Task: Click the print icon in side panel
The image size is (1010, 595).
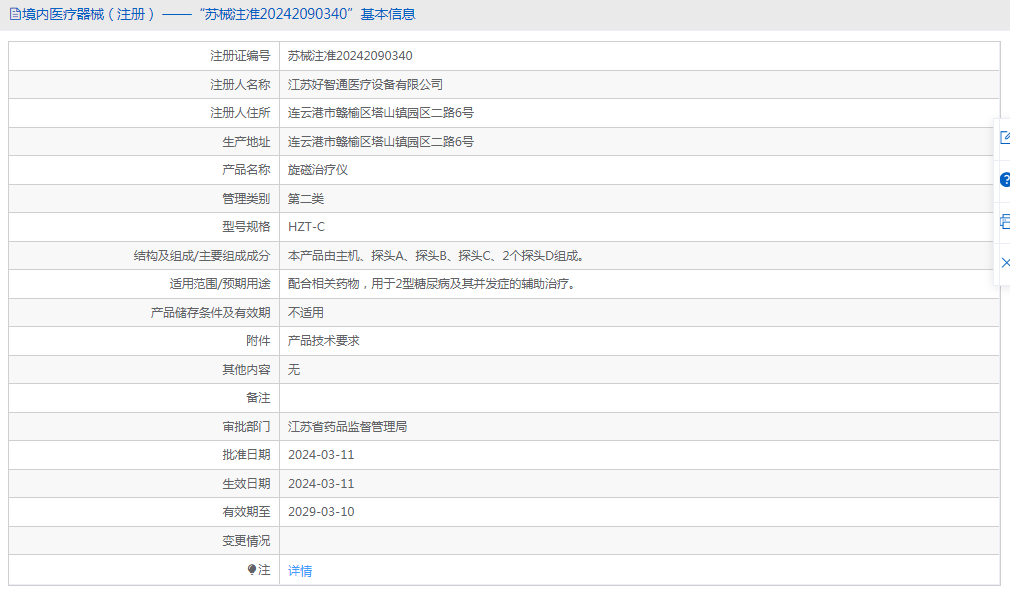Action: pos(1005,222)
